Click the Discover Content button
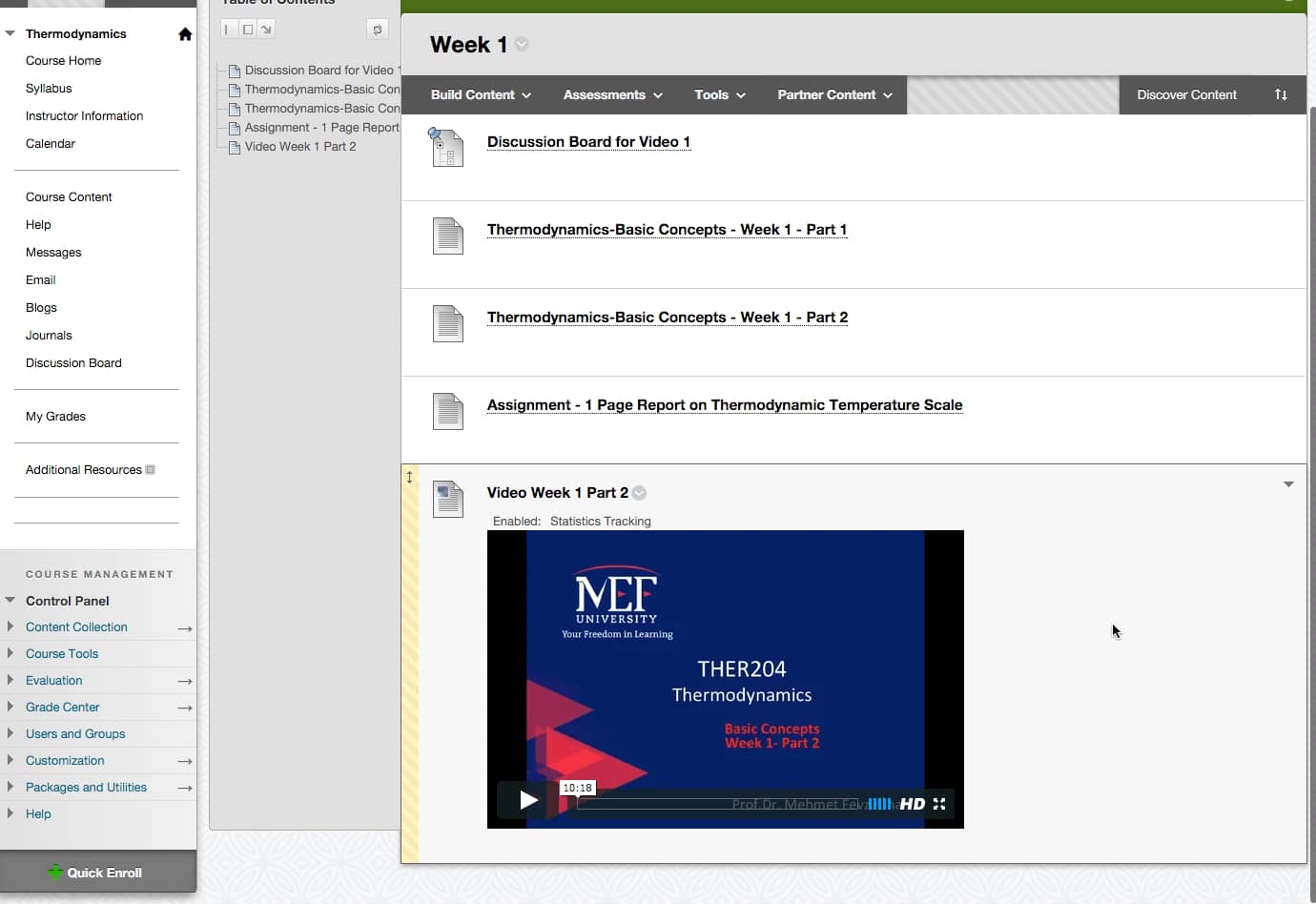Screen dimensions: 1316x904 [x=1186, y=94]
